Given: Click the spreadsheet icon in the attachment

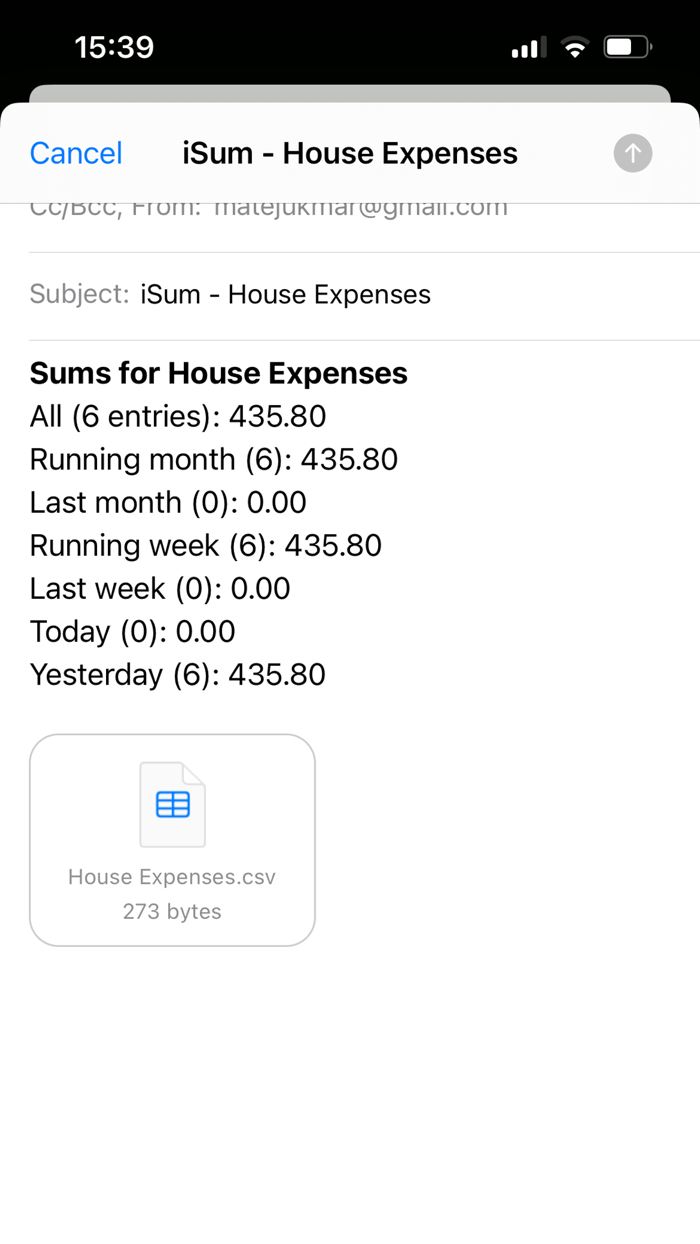Looking at the screenshot, I should (172, 804).
